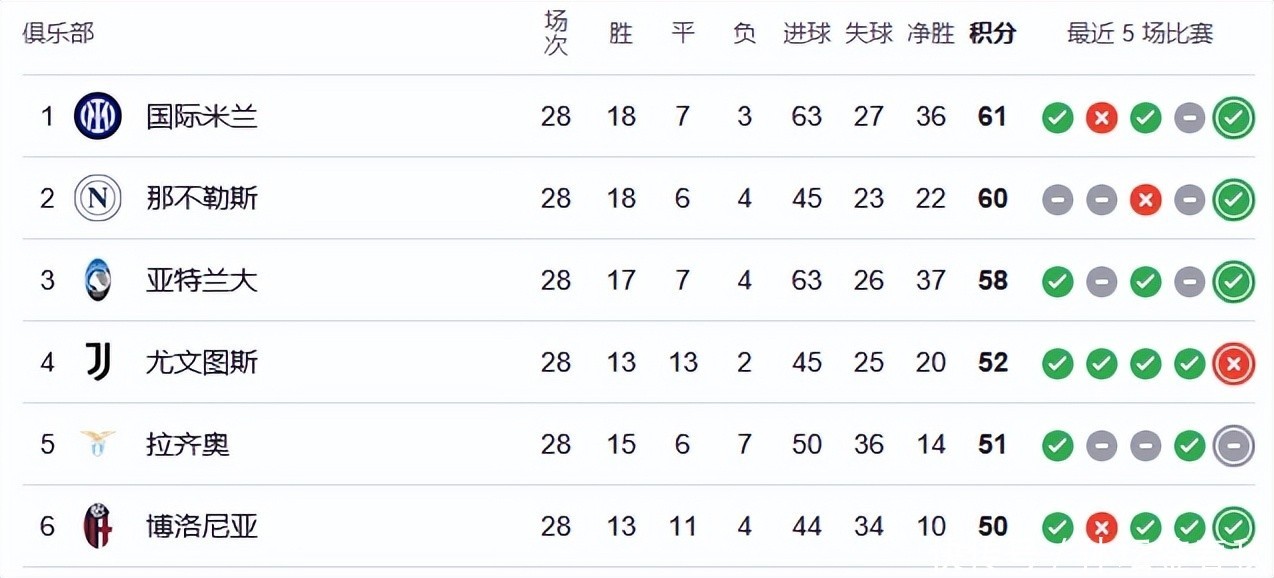Sort table by 净胜 column header

coord(930,33)
